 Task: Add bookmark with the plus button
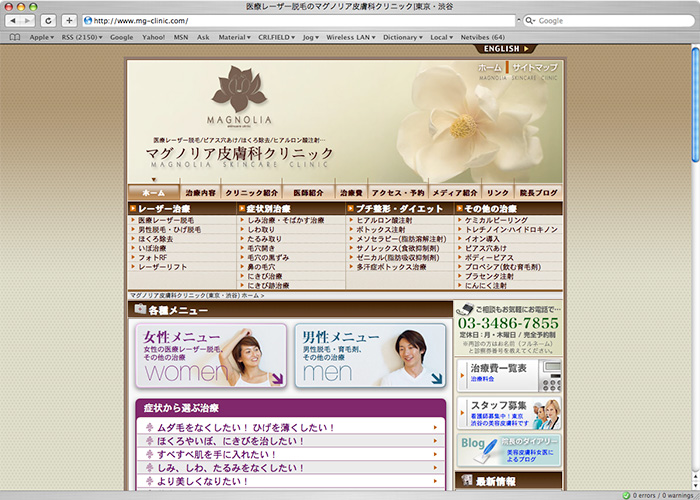(69, 21)
